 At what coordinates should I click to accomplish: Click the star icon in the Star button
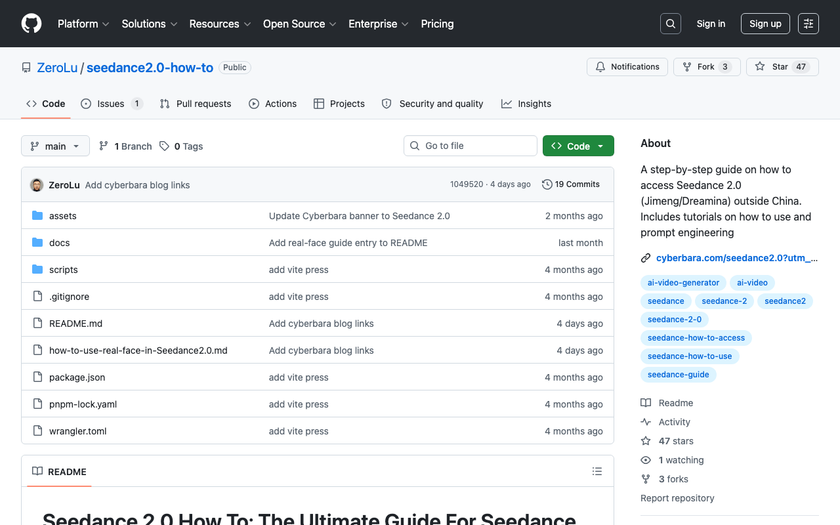(760, 66)
